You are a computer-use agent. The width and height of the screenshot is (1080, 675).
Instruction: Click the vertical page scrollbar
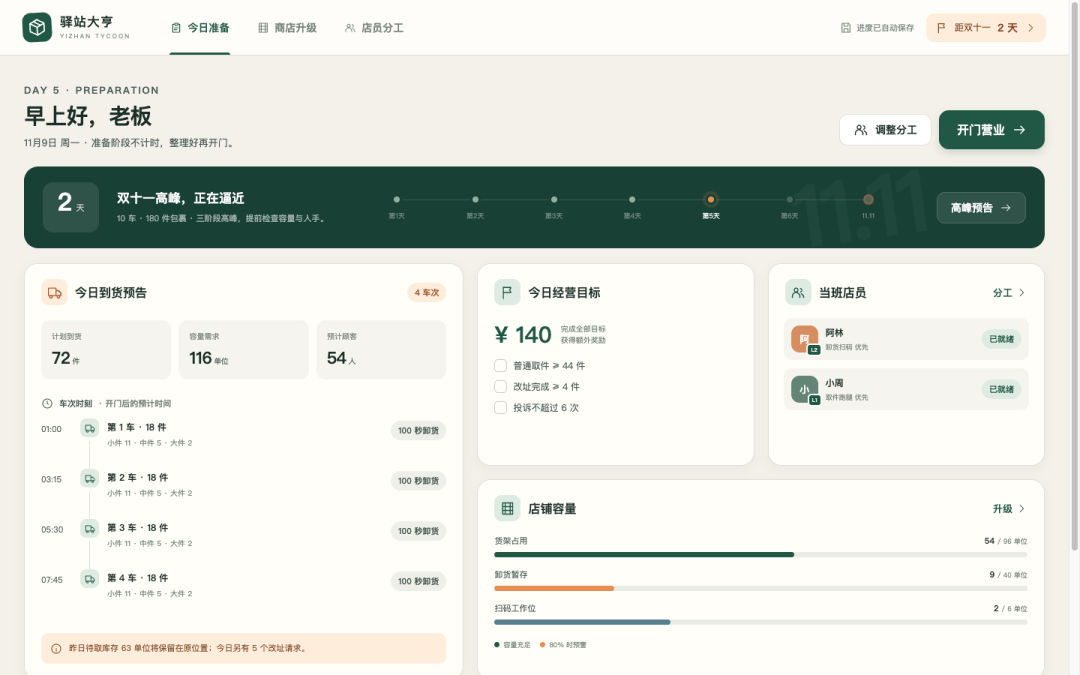[1074, 276]
